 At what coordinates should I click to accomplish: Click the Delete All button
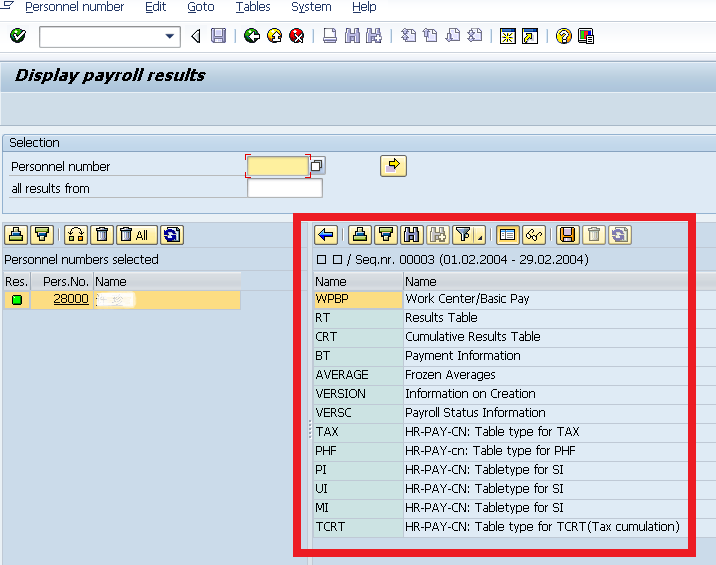tap(137, 235)
